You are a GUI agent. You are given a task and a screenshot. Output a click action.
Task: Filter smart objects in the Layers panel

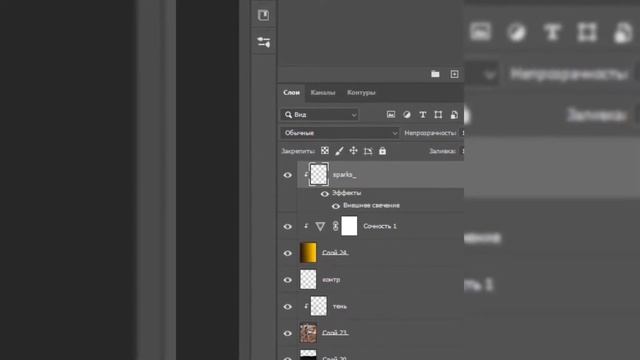pos(454,115)
